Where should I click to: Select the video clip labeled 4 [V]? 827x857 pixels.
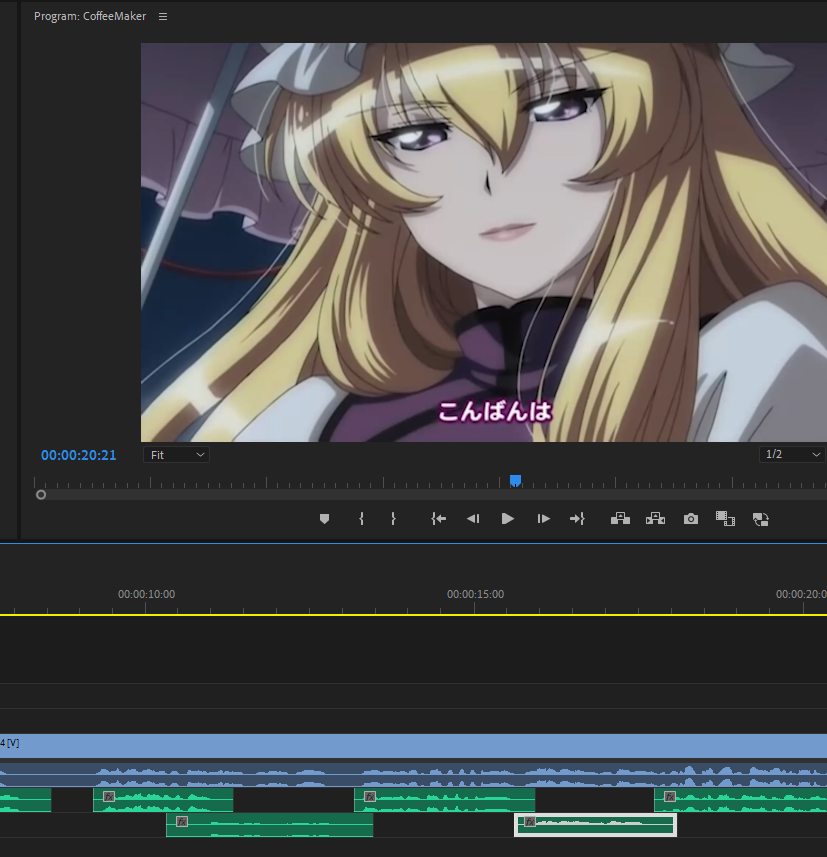(x=413, y=746)
